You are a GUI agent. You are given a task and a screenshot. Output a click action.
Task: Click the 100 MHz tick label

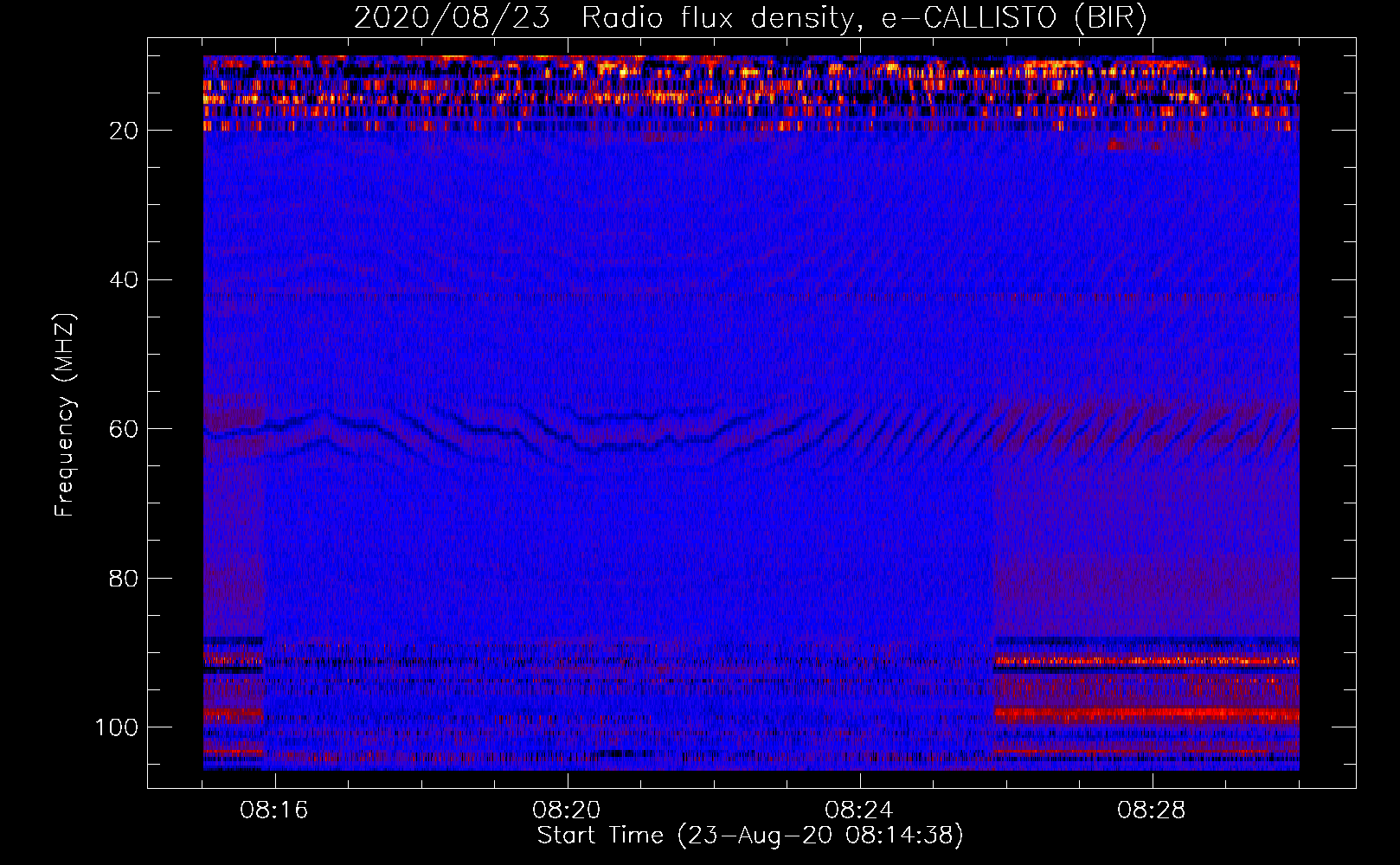click(117, 727)
